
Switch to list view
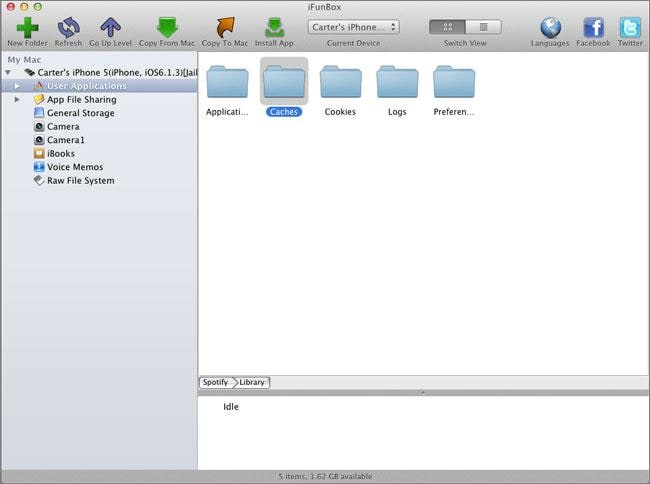483,27
